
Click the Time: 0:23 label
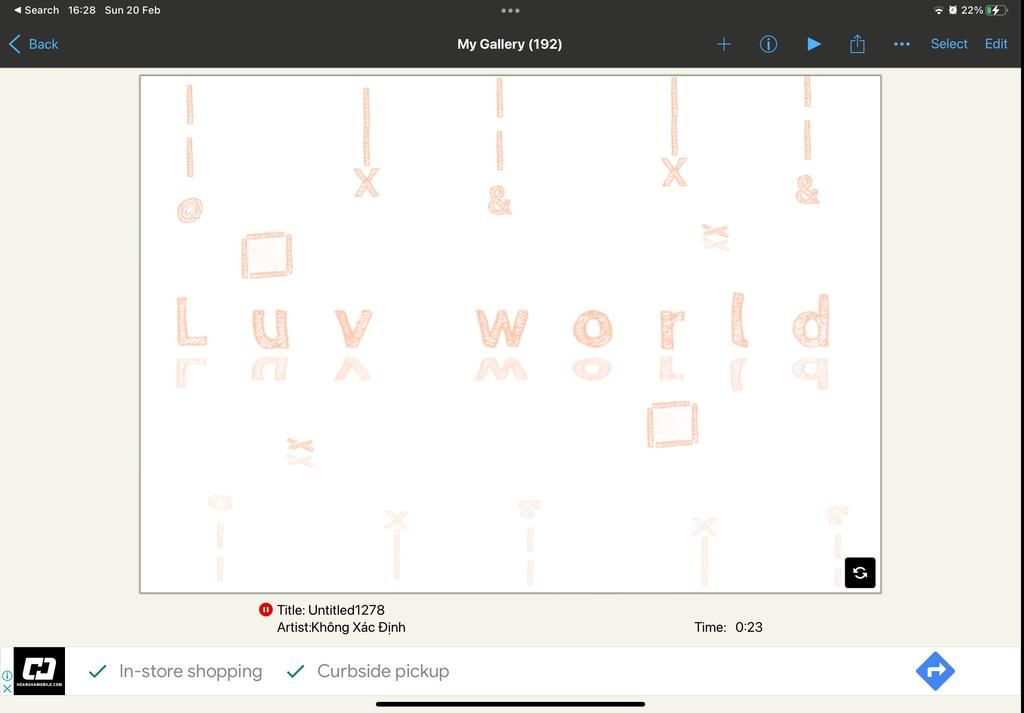pyautogui.click(x=728, y=627)
